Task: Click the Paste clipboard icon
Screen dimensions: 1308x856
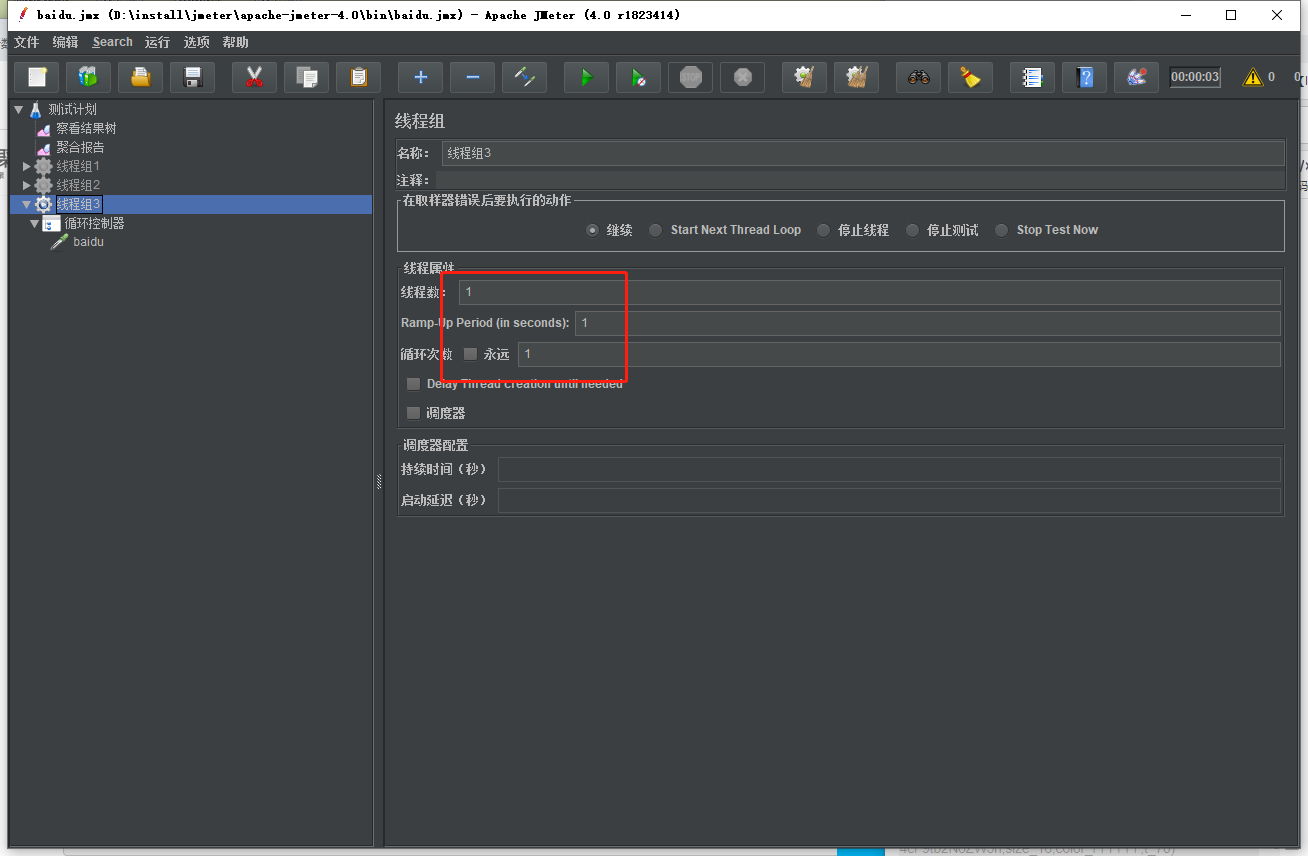Action: (359, 77)
